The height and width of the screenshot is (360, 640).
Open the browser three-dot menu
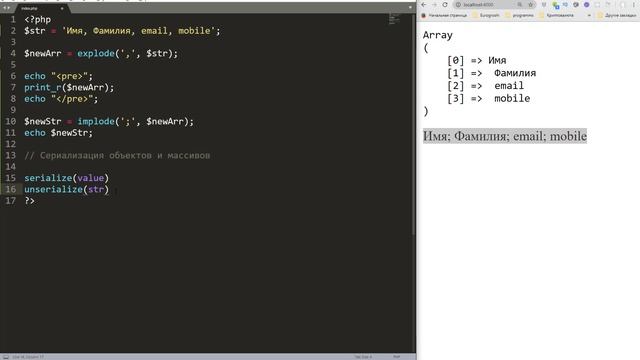tap(633, 5)
